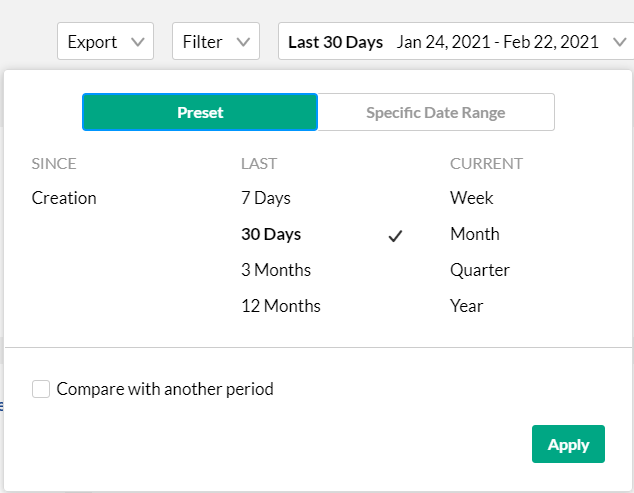The image size is (634, 493).
Task: Select Since Creation preset
Action: [64, 198]
